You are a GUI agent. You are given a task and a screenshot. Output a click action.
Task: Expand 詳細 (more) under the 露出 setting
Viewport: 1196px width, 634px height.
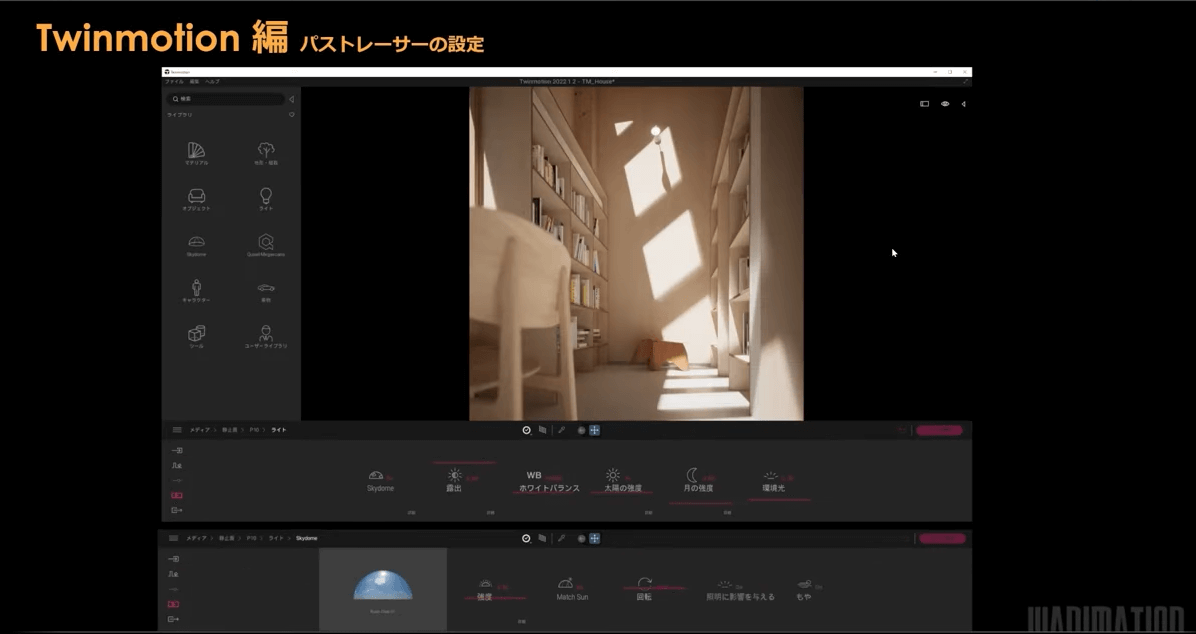coord(490,513)
